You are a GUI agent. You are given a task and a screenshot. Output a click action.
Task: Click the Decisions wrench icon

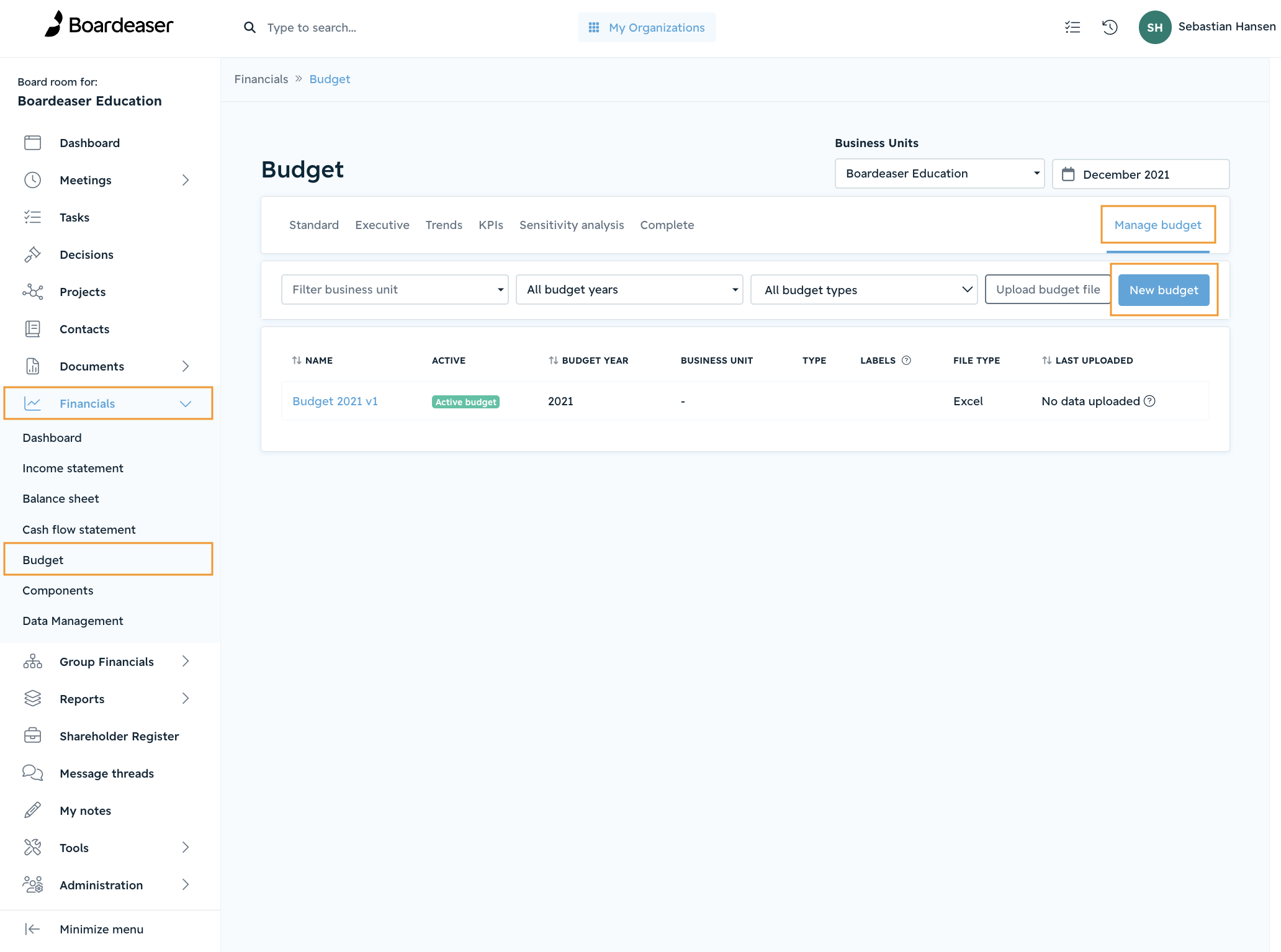coord(33,254)
